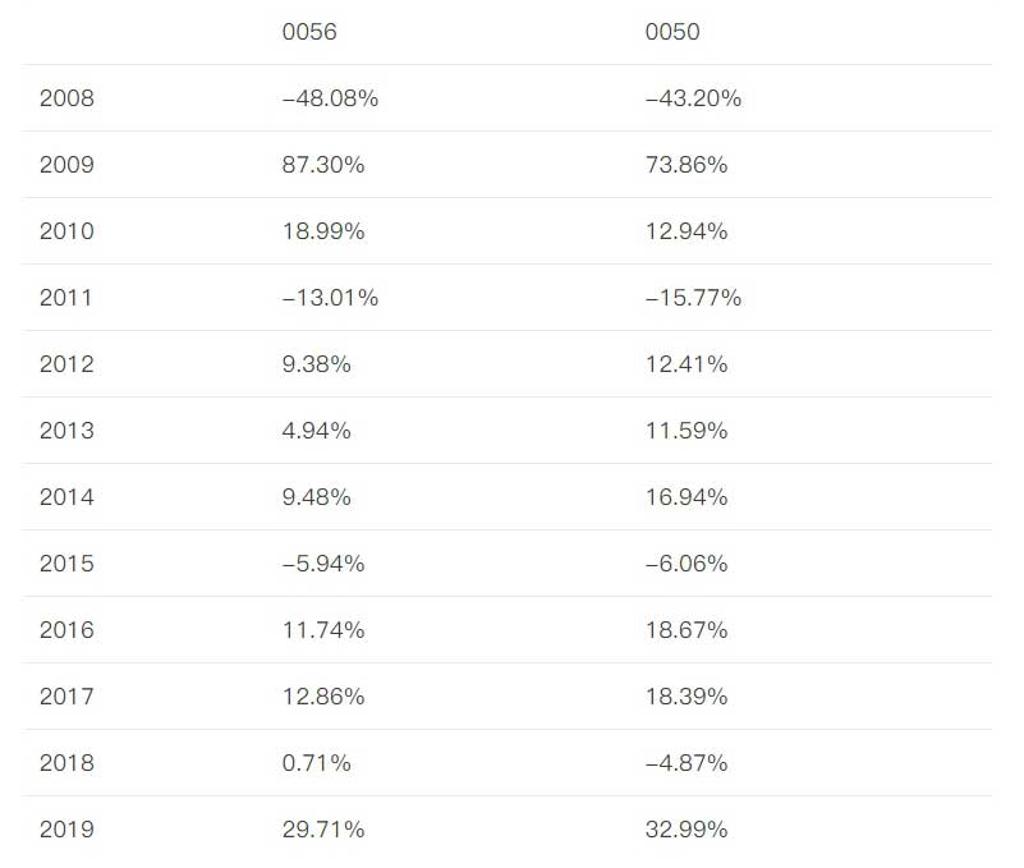Select the 2008 row label
The height and width of the screenshot is (868, 1024).
(66, 98)
